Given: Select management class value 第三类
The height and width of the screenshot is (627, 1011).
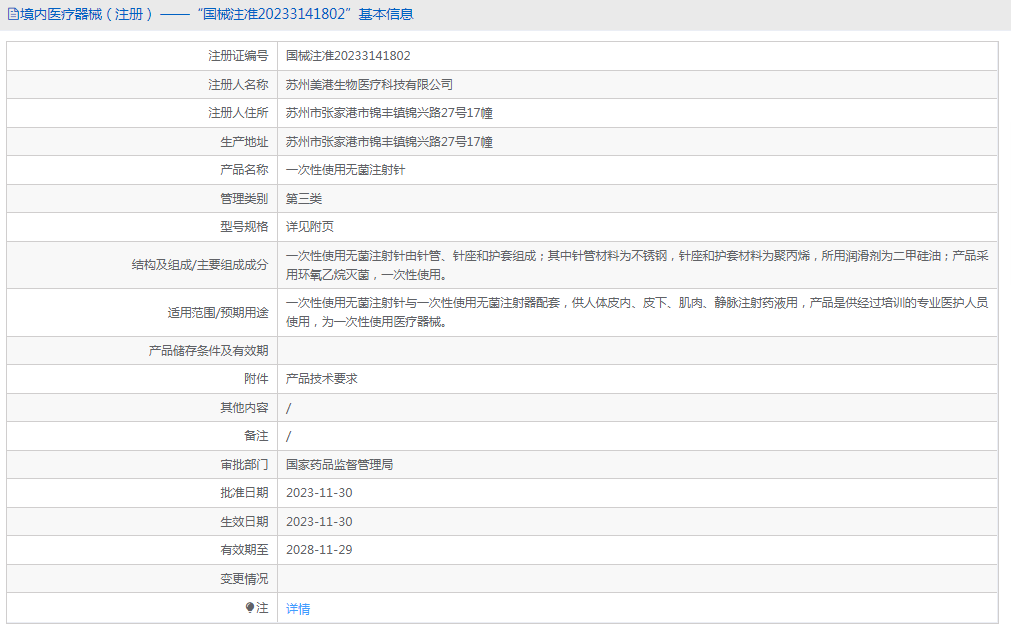Looking at the screenshot, I should pos(304,199).
